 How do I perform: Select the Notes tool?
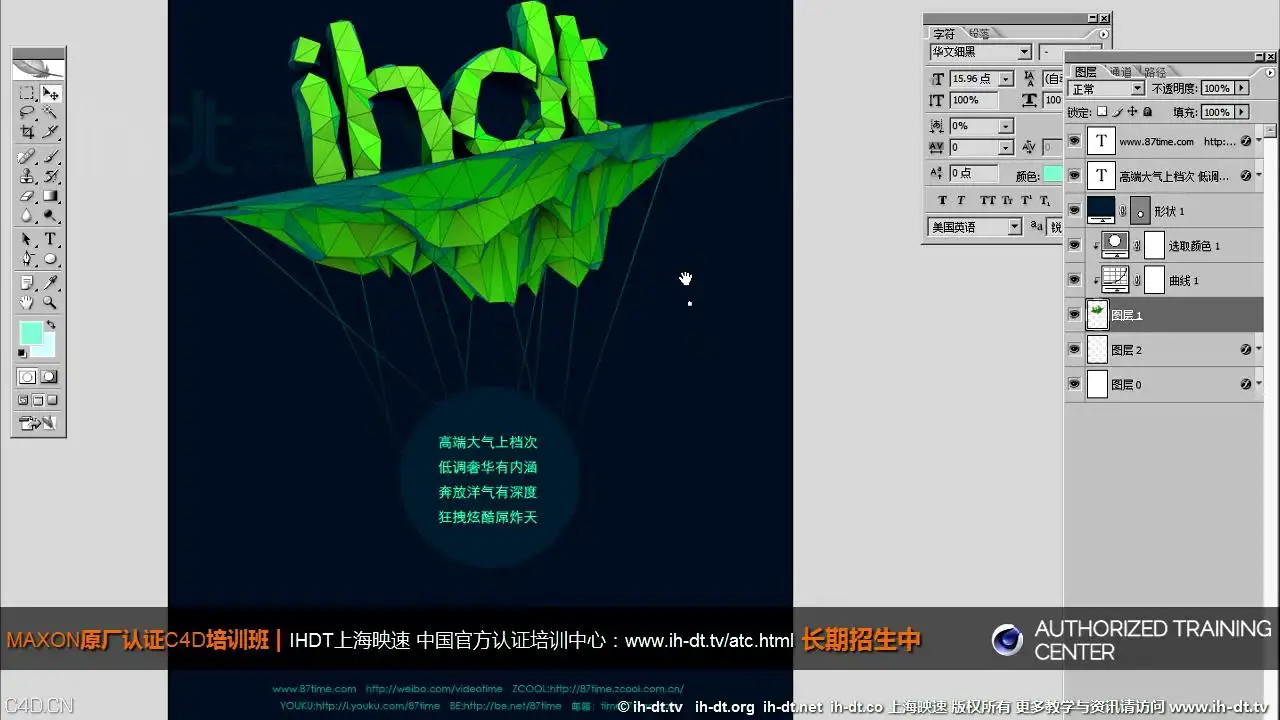(27, 283)
